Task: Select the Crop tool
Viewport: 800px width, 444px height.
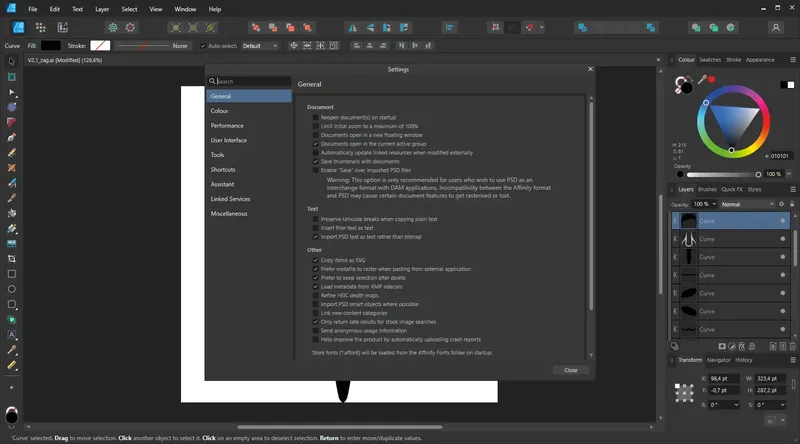Action: pos(11,259)
